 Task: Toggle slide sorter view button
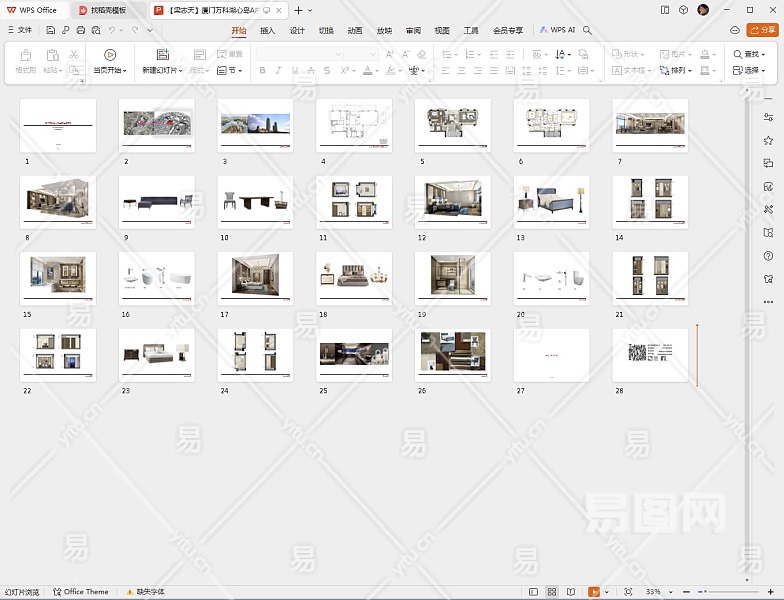[551, 592]
